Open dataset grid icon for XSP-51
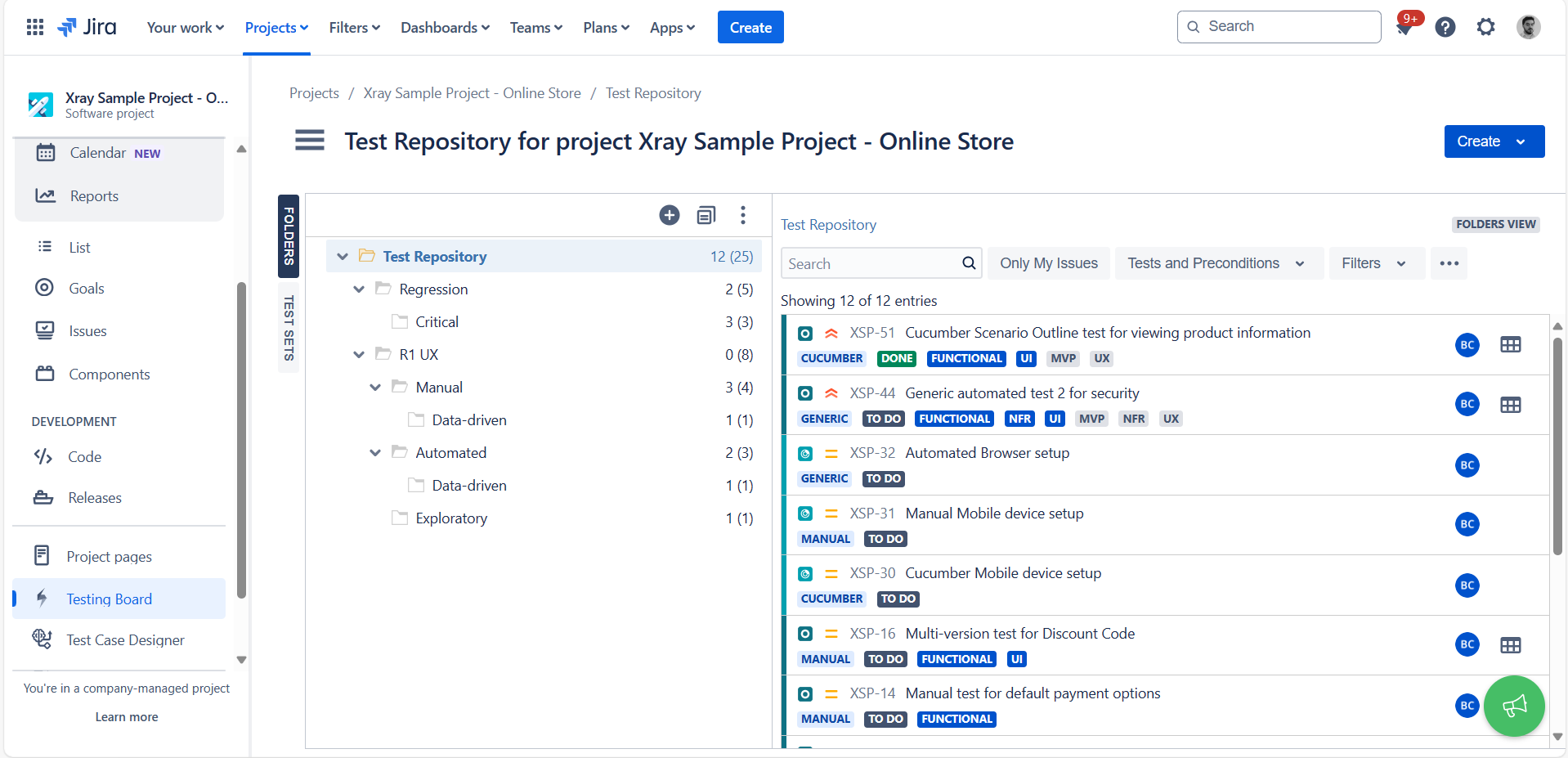 (1511, 345)
